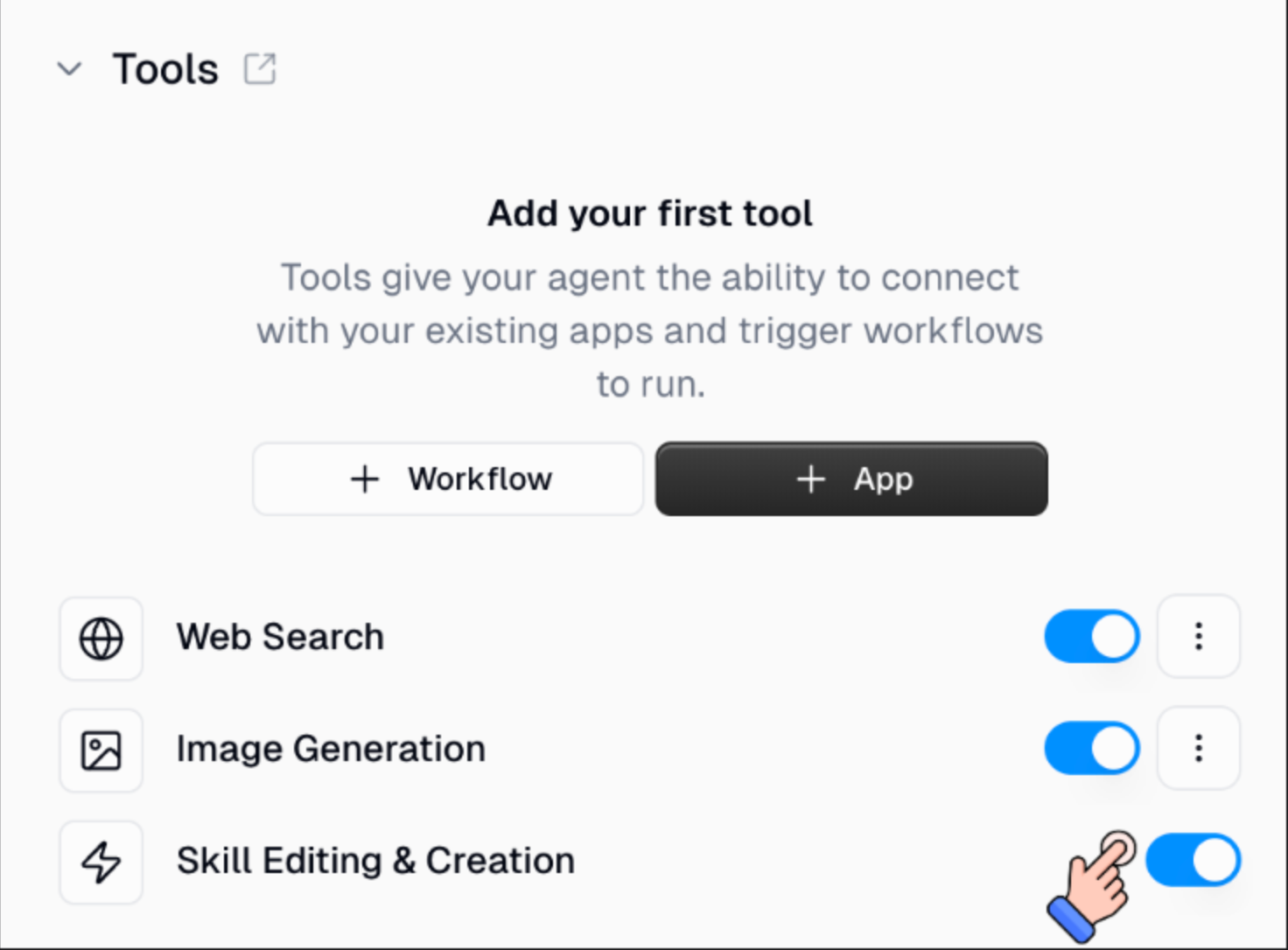Open Tools via the pop-out external link icon
The image size is (1288, 950).
click(x=259, y=67)
